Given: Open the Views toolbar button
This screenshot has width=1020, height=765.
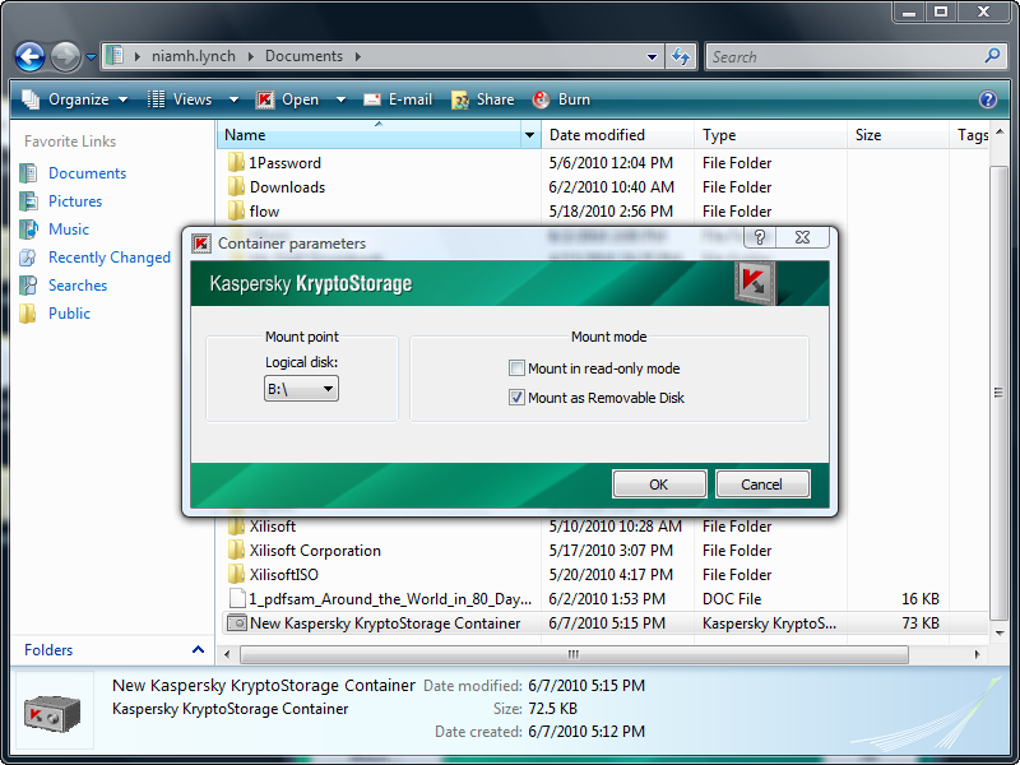Looking at the screenshot, I should 180,100.
